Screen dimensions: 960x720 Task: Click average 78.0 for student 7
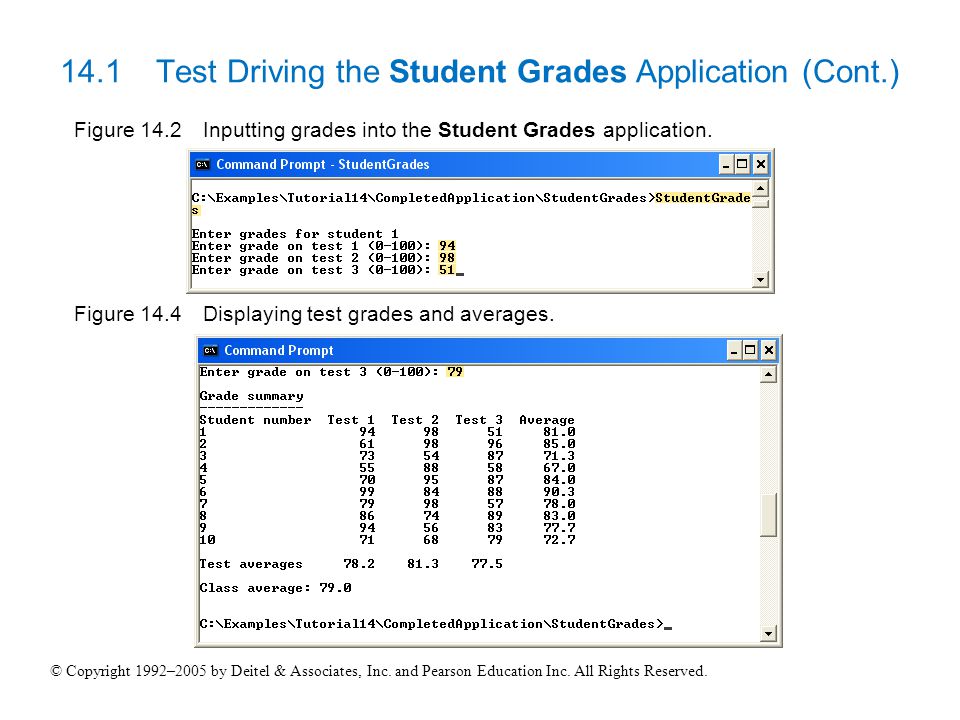pos(559,504)
